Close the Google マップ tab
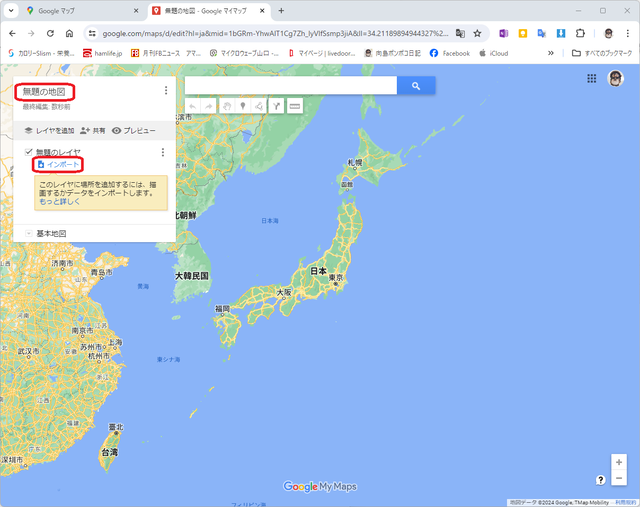Image resolution: width=640 pixels, height=507 pixels. click(x=136, y=11)
